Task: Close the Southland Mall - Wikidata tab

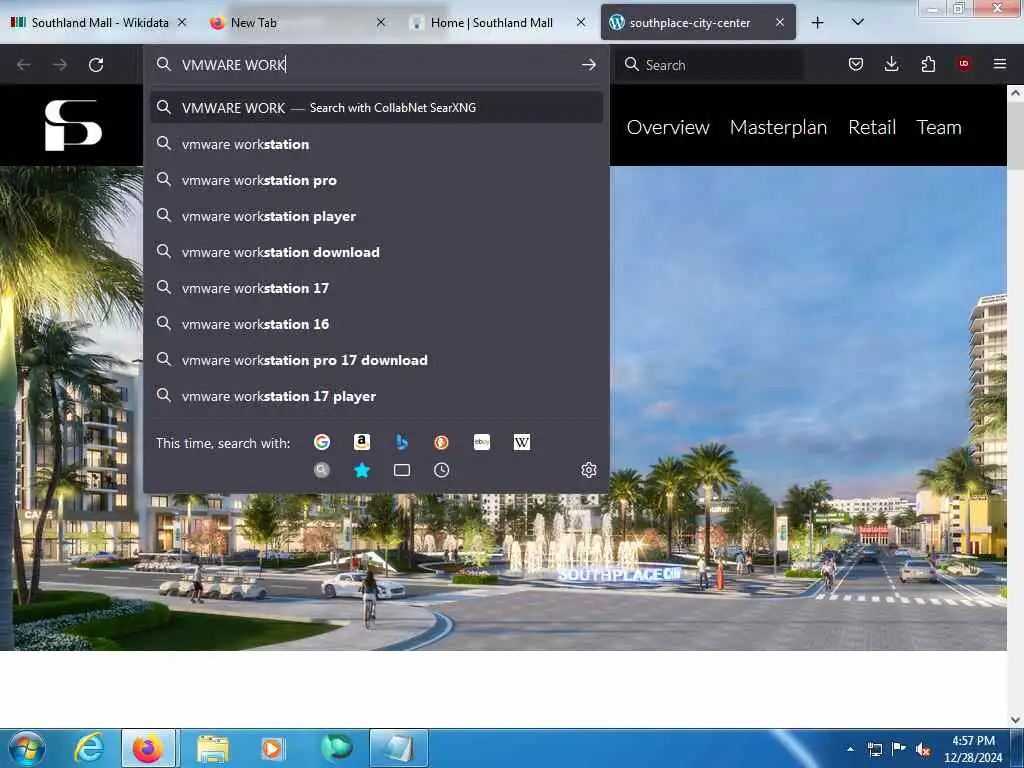Action: click(x=182, y=22)
